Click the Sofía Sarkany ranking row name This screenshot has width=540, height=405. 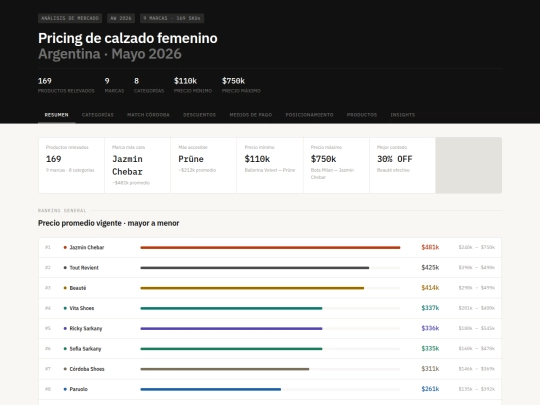click(x=85, y=349)
